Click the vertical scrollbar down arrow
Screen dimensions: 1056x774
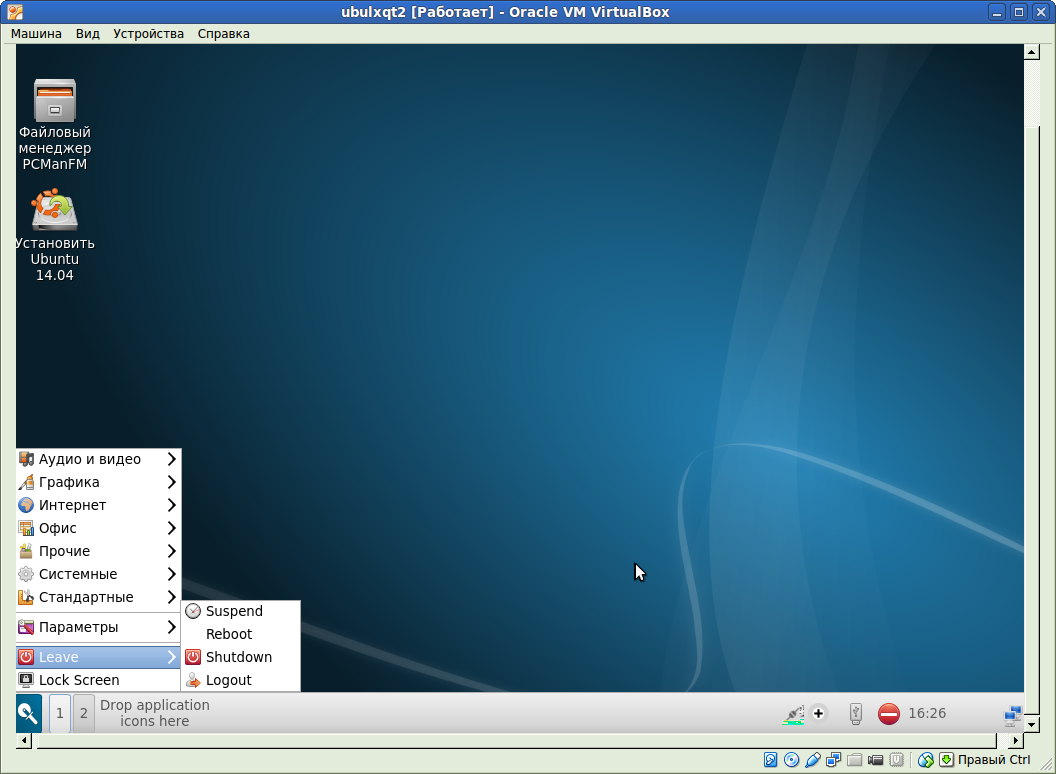tap(1032, 724)
